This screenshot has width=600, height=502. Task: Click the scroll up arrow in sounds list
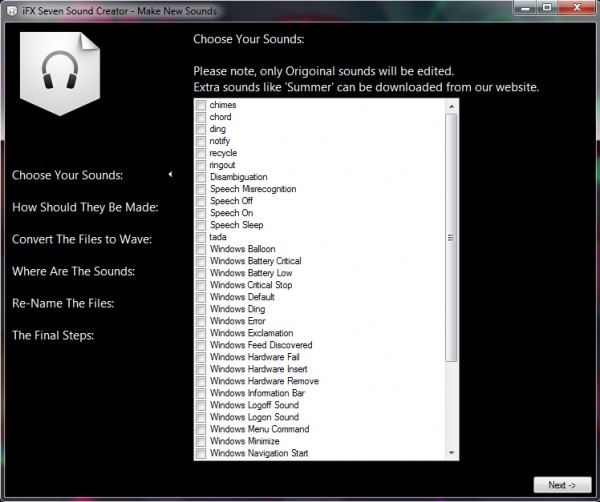click(x=452, y=106)
